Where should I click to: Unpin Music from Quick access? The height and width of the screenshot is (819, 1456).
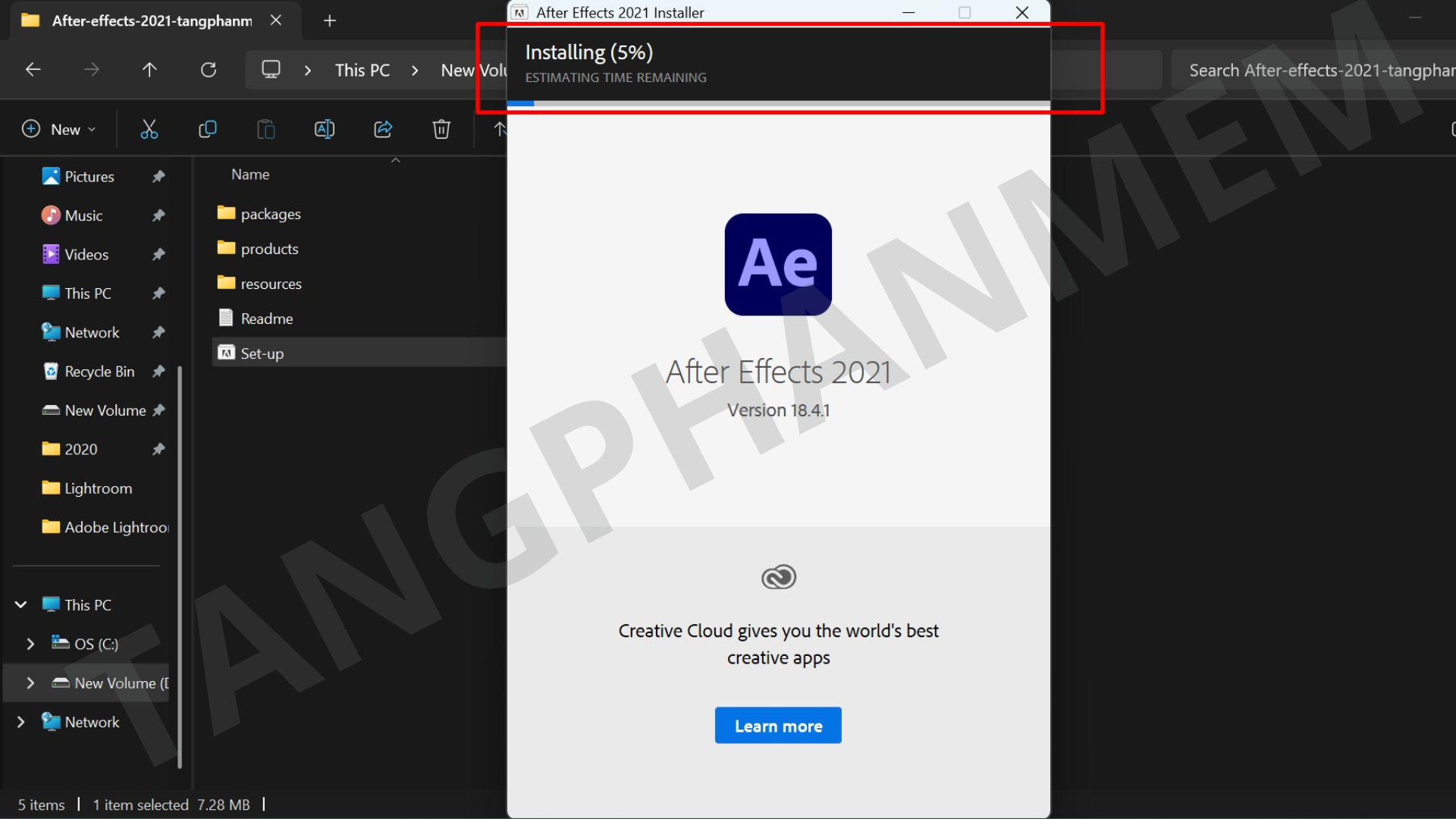click(x=158, y=215)
